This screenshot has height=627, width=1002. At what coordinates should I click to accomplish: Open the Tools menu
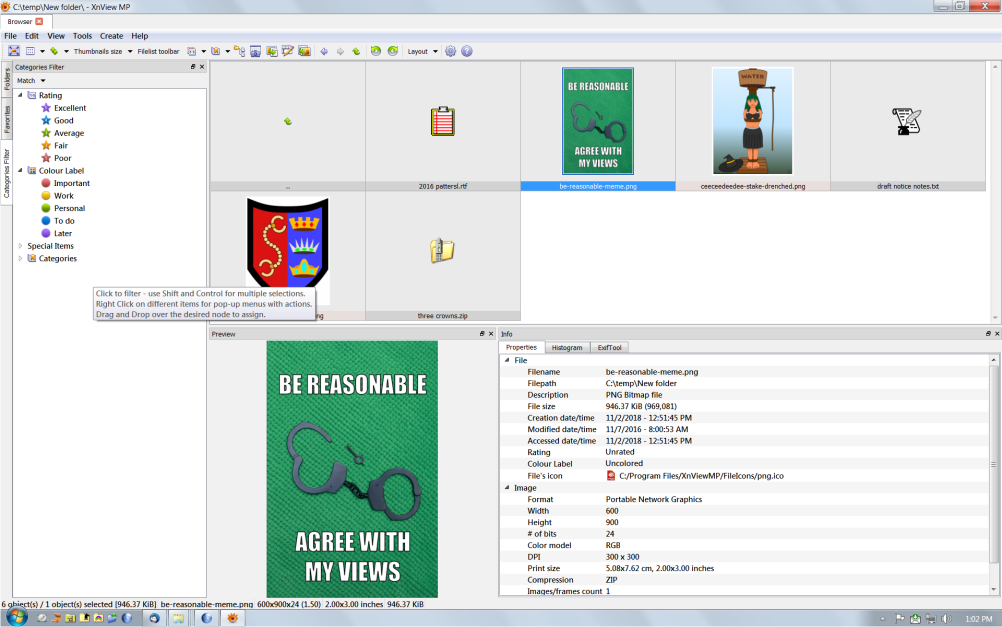tap(82, 36)
